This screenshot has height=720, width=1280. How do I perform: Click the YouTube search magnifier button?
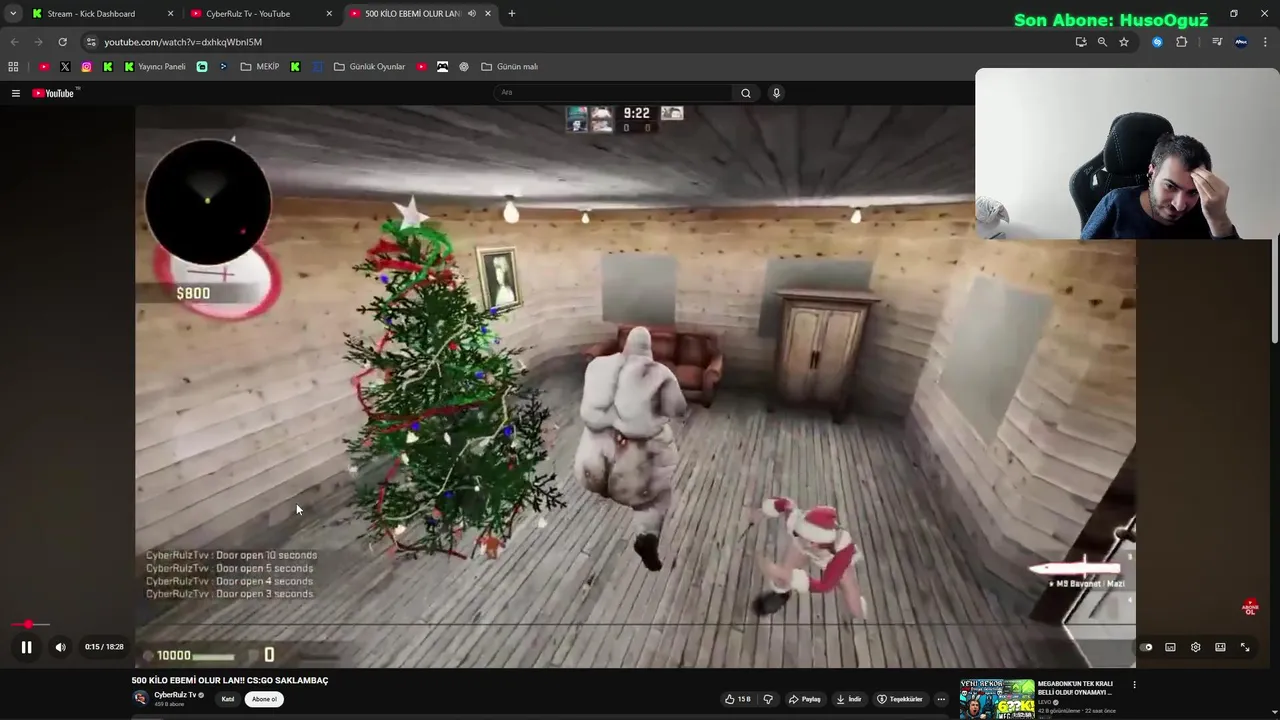click(745, 92)
